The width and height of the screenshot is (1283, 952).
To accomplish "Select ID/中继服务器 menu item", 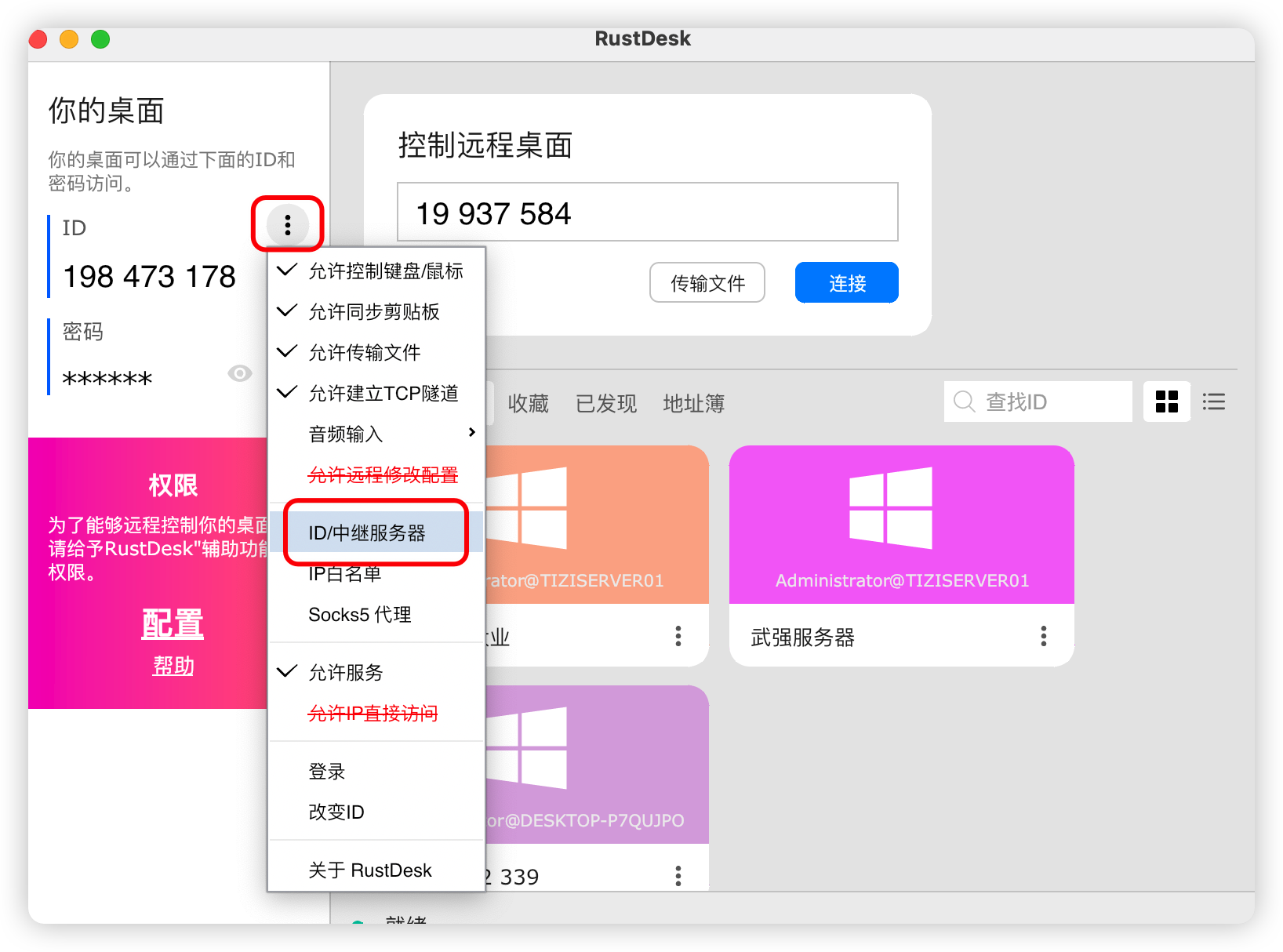I will click(x=367, y=533).
